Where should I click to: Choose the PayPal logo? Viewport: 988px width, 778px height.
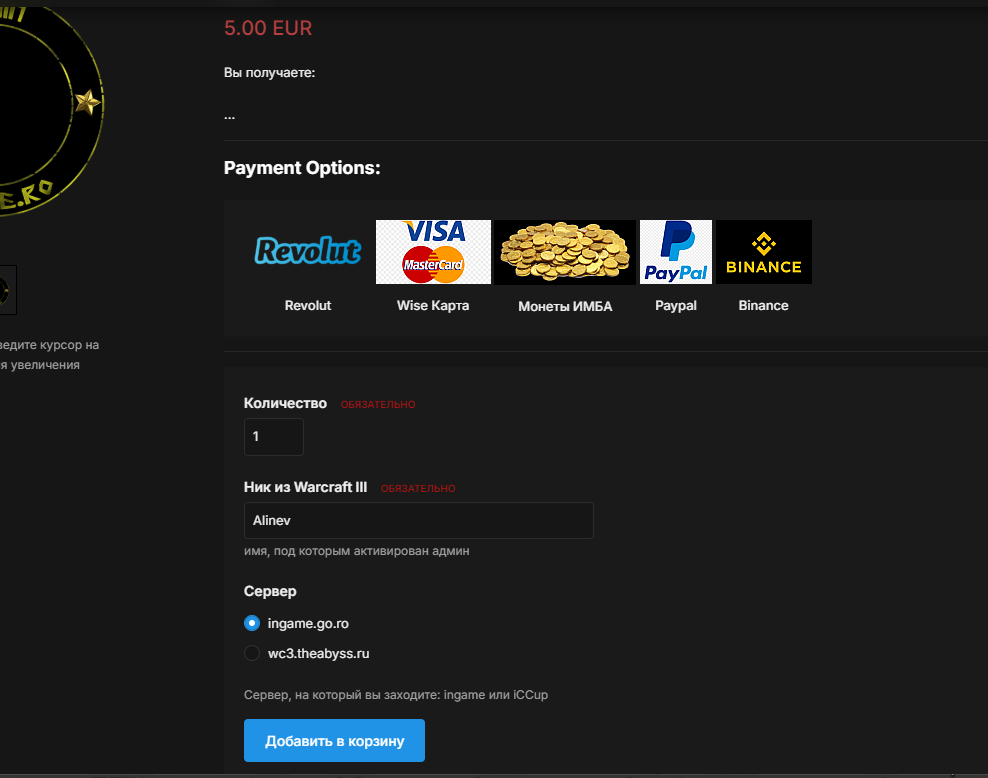pos(676,252)
